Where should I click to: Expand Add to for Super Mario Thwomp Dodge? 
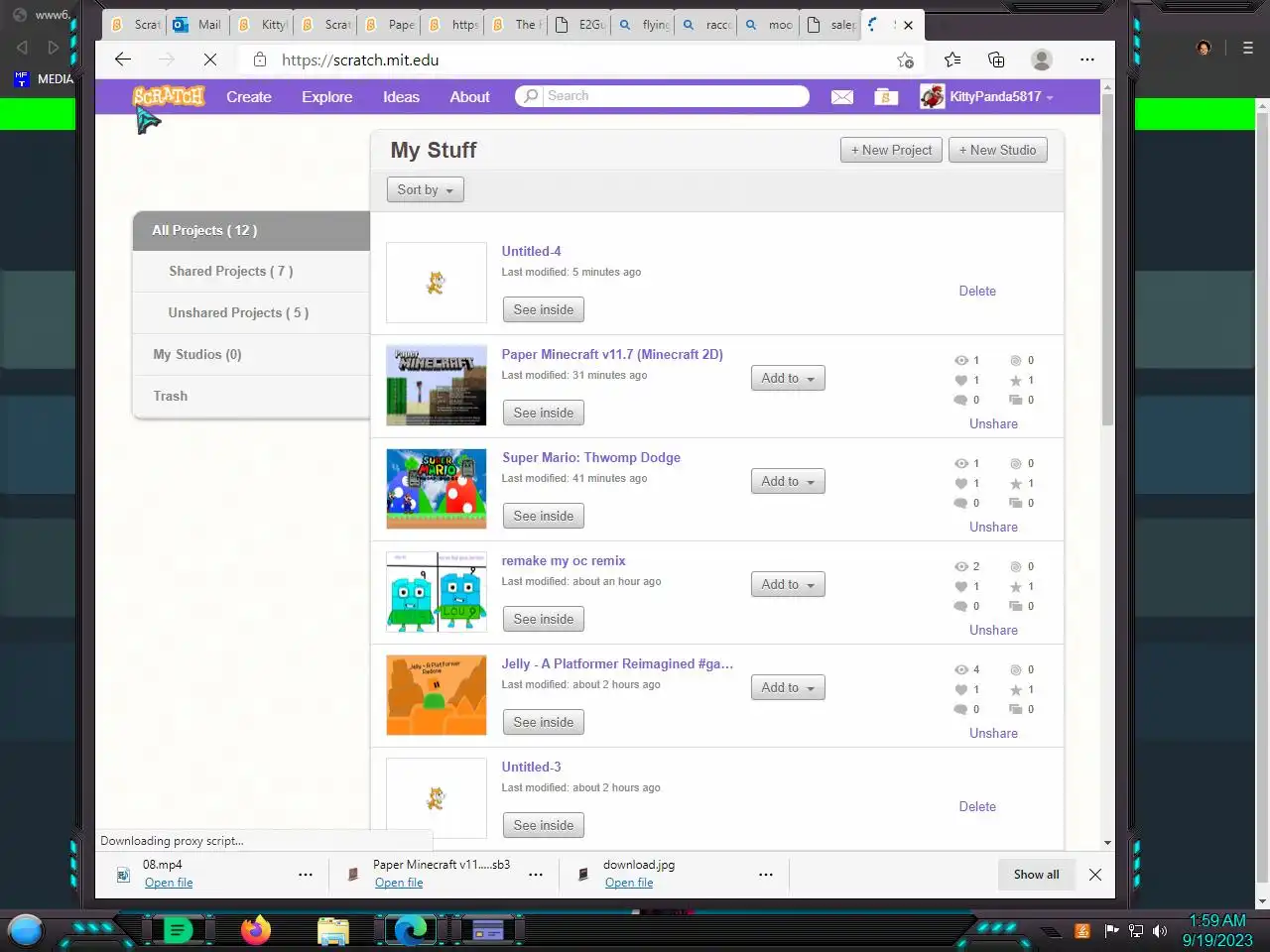tap(788, 481)
